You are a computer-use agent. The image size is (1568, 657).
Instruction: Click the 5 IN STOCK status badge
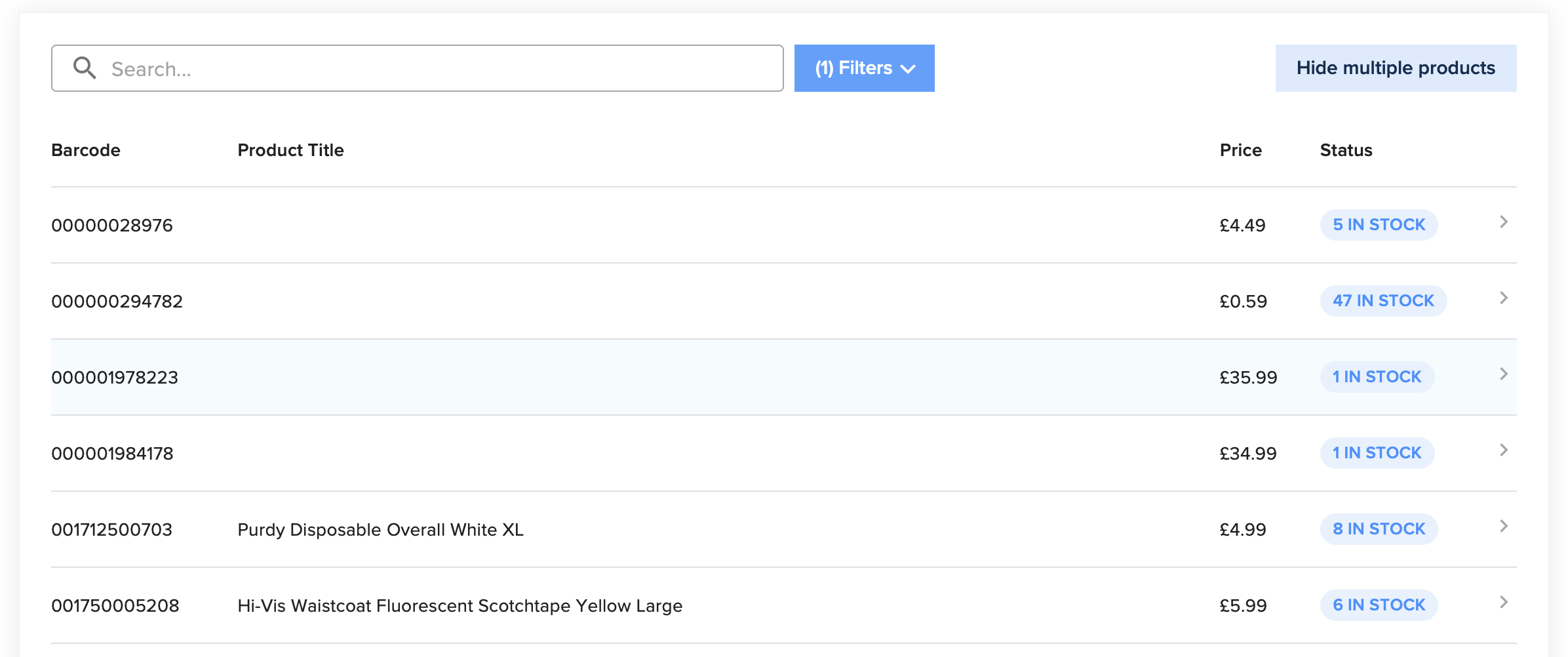(1379, 225)
